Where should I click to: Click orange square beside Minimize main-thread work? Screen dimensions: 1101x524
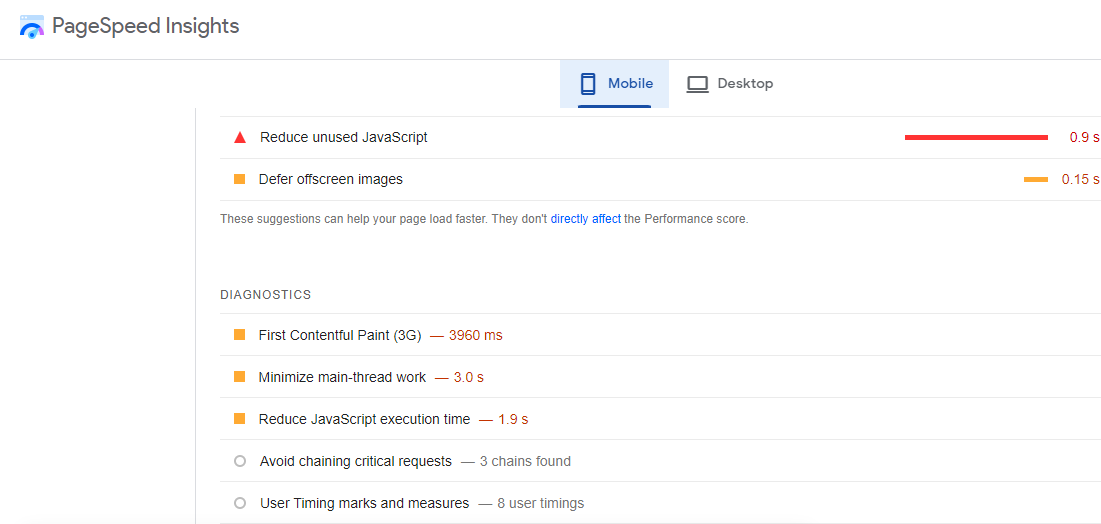(239, 377)
